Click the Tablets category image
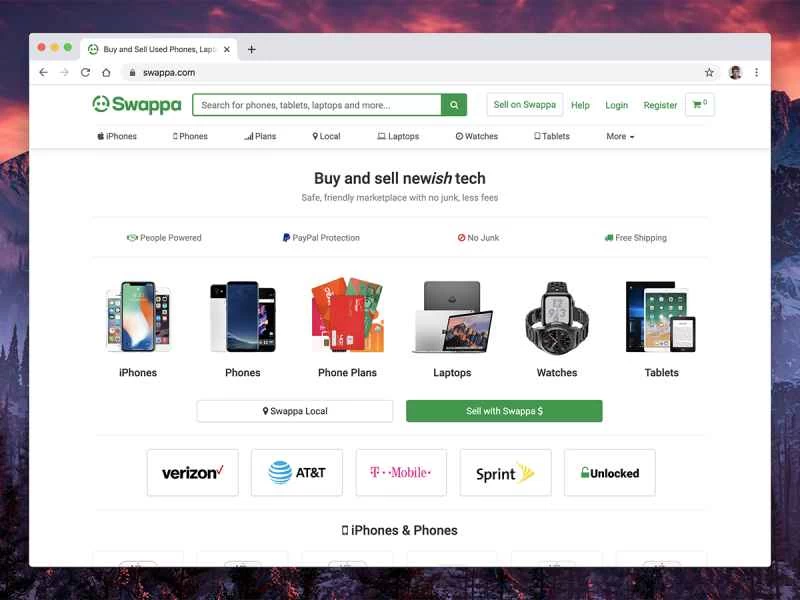The height and width of the screenshot is (600, 800). 661,316
